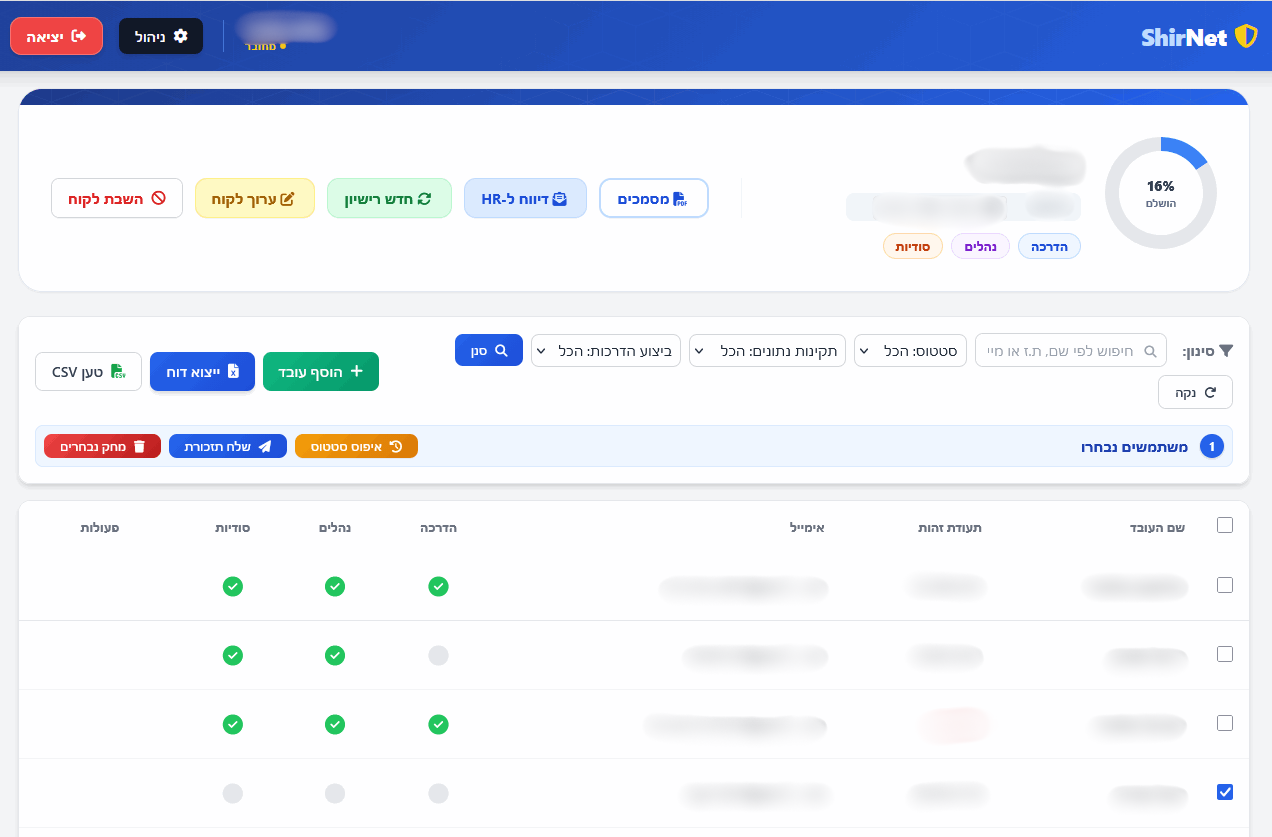Select the נהלים tag pill
The height and width of the screenshot is (837, 1272).
click(x=980, y=246)
